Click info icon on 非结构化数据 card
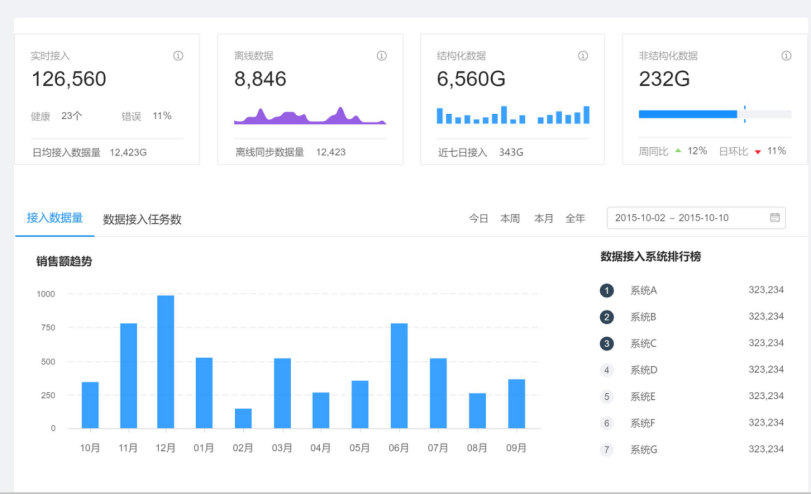Image resolution: width=811 pixels, height=494 pixels. pos(786,56)
